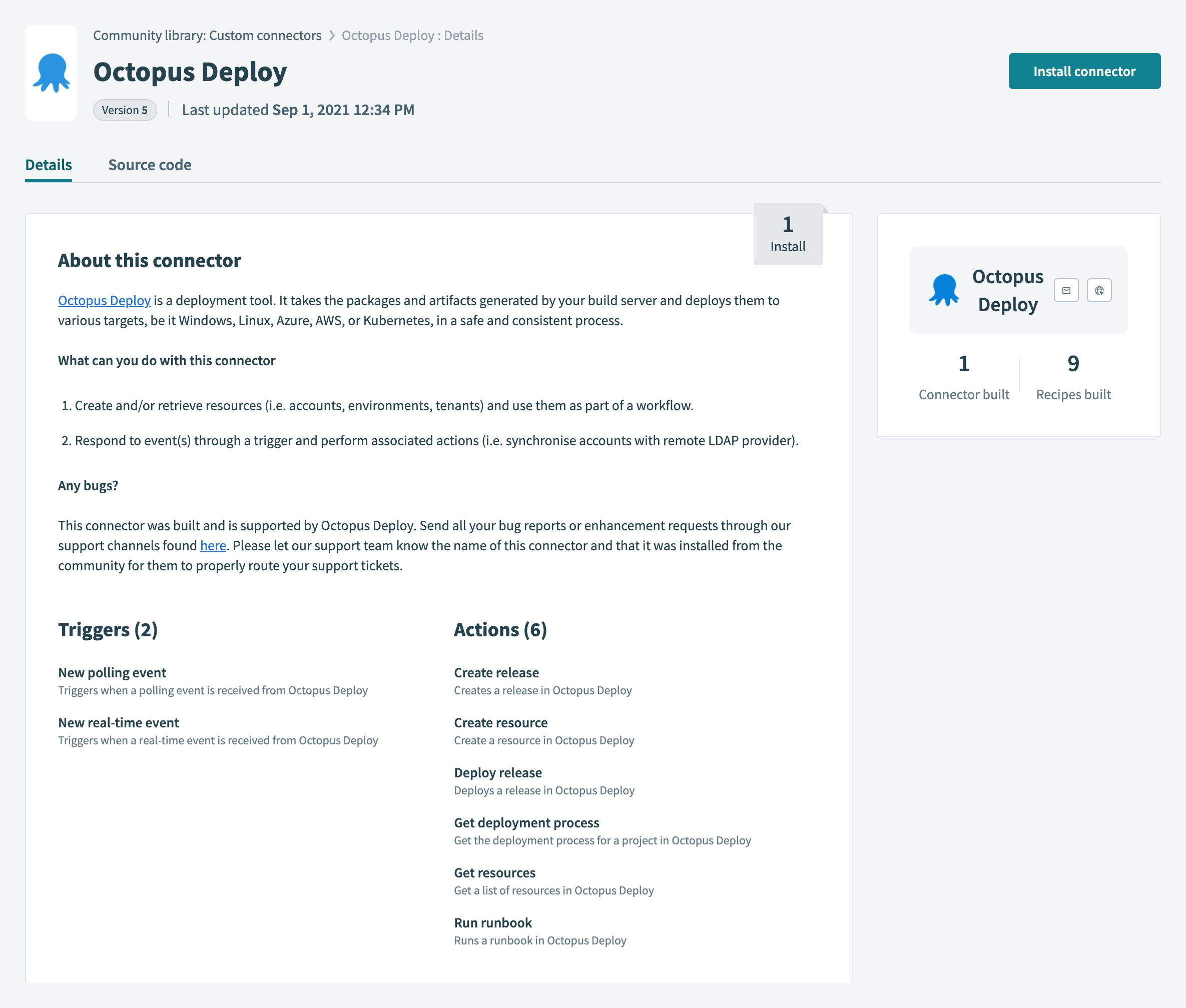1186x1008 pixels.
Task: Click the Octopus logo in header
Action: click(x=51, y=73)
